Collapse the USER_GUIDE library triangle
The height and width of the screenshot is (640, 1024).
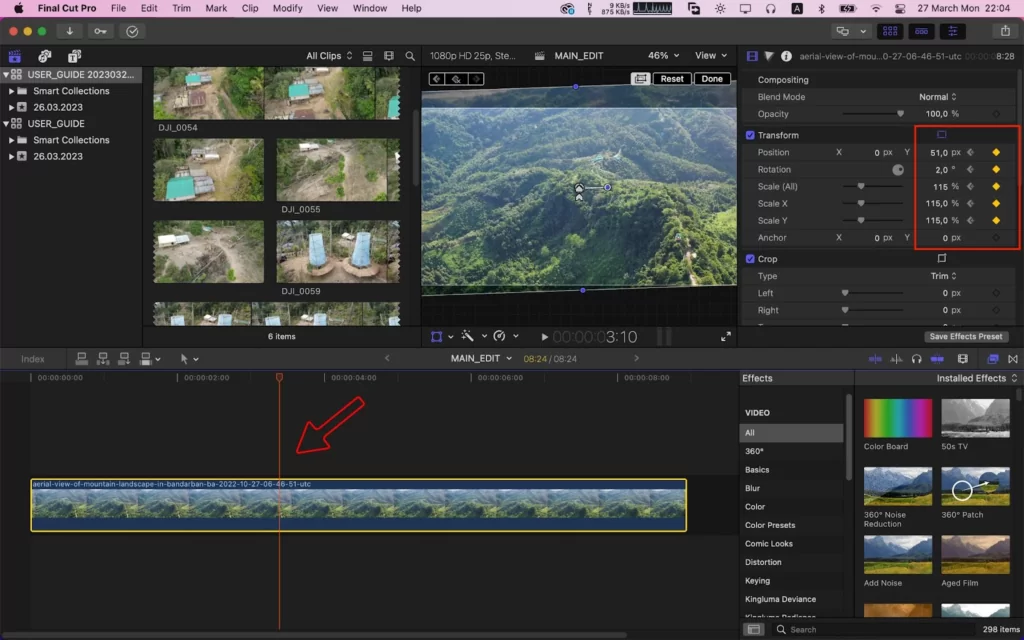pyautogui.click(x=6, y=123)
